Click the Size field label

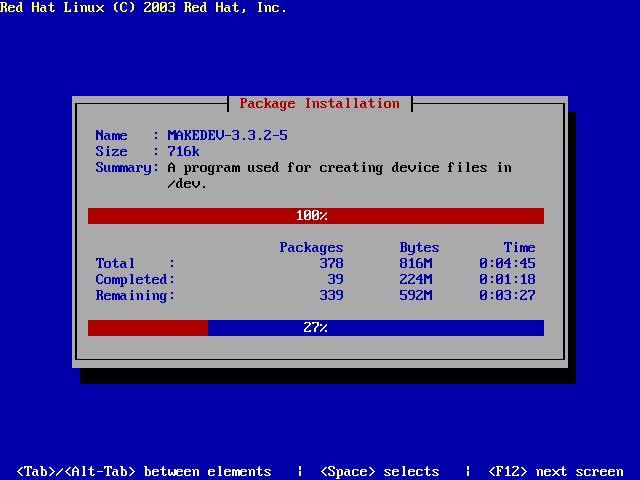111,151
